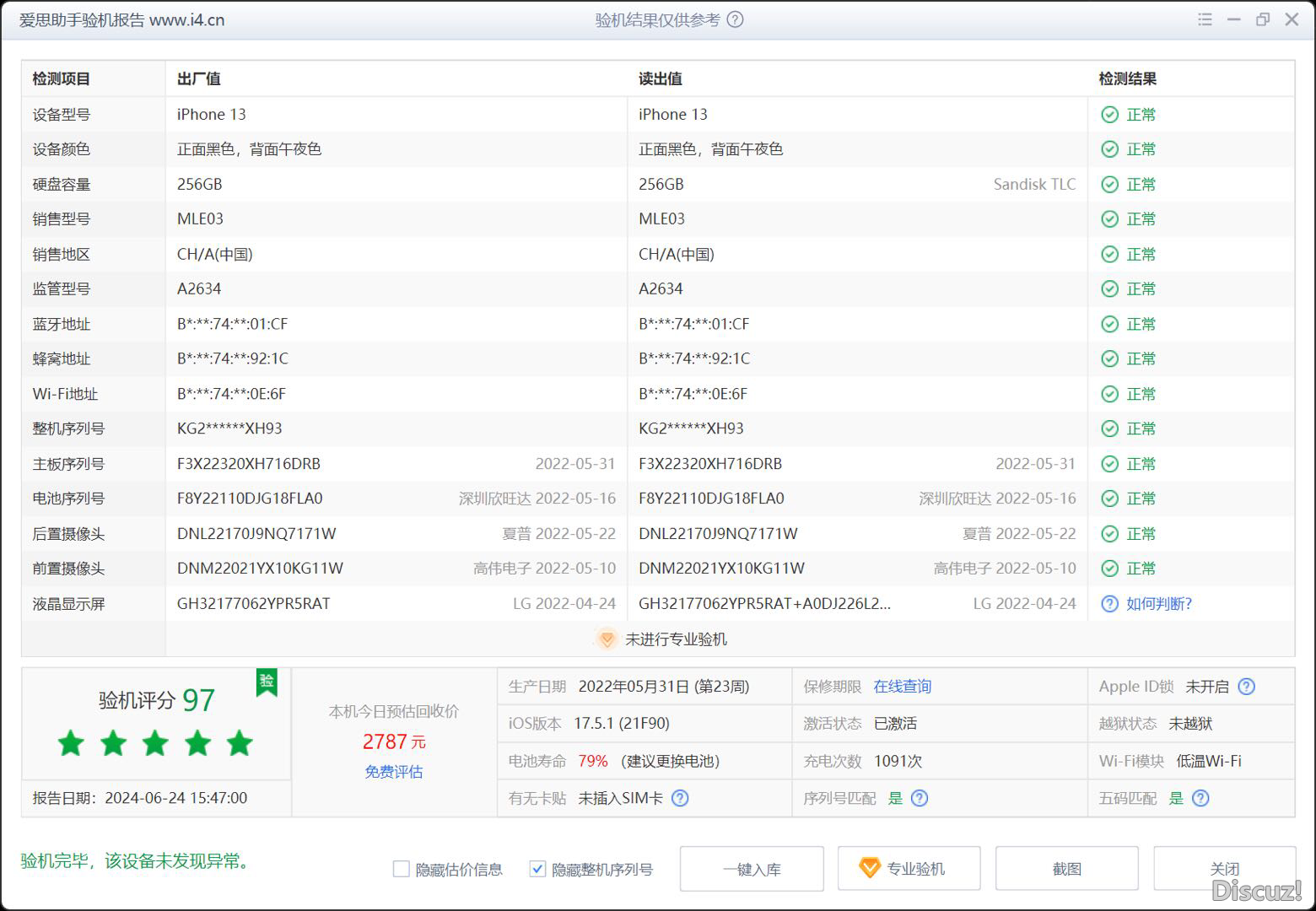Click the help icon beside Apple ID锁 未开启
Screen dimensions: 1316x911
pyautogui.click(x=1246, y=687)
